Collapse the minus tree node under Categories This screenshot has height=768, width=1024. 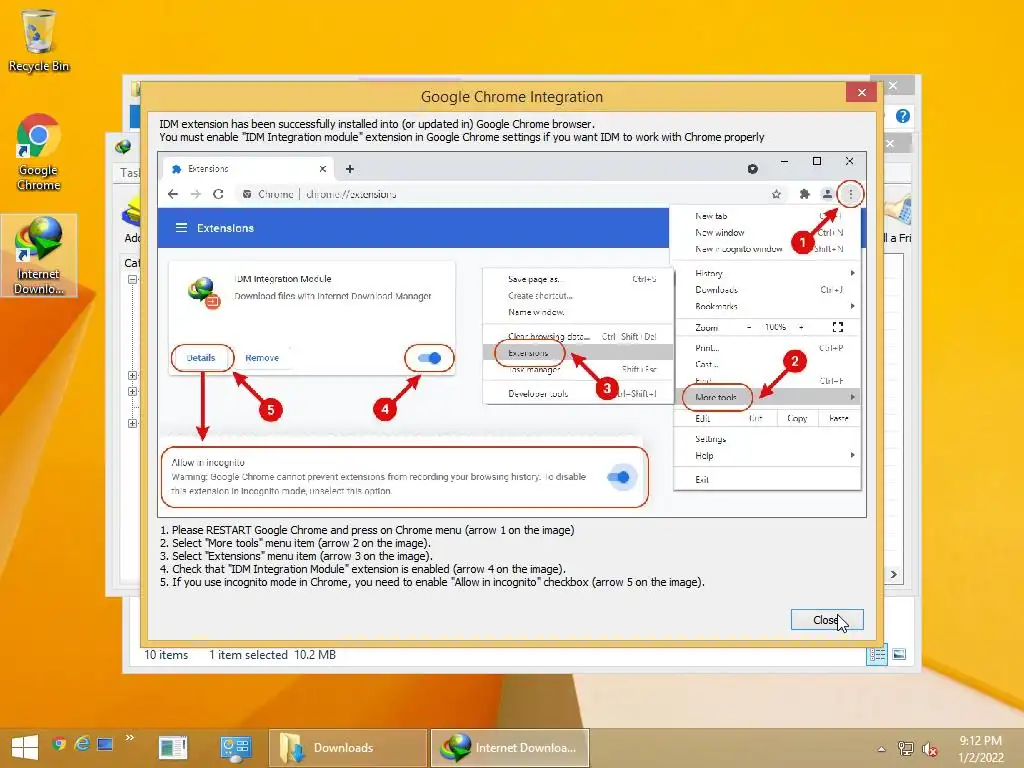click(133, 280)
